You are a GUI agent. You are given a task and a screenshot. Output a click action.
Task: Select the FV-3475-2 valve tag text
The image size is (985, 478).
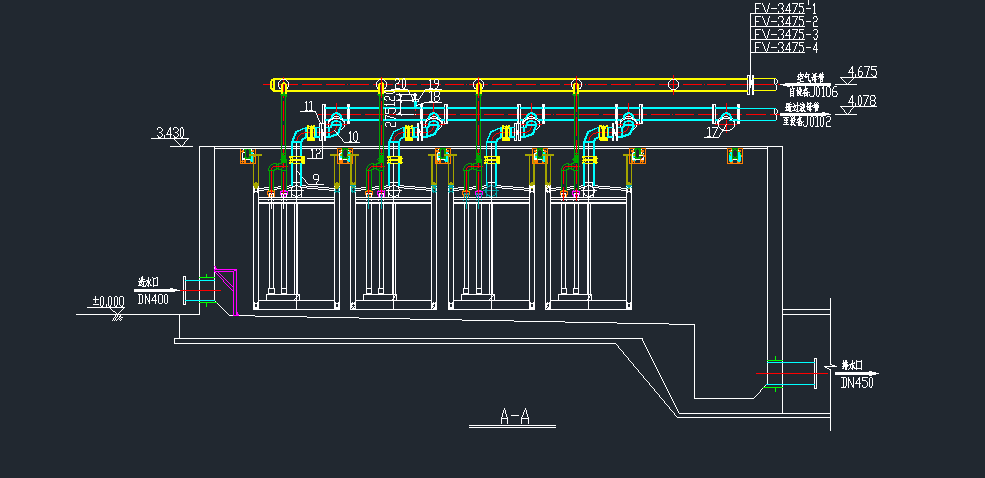[786, 21]
